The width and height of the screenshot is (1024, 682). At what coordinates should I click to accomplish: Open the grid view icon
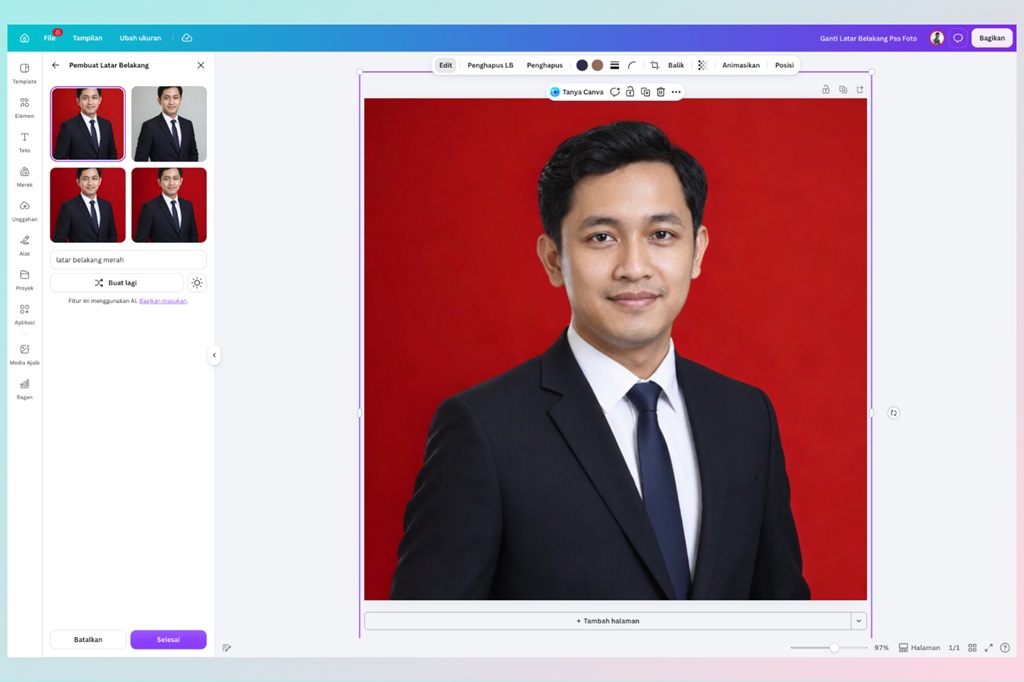coord(972,648)
